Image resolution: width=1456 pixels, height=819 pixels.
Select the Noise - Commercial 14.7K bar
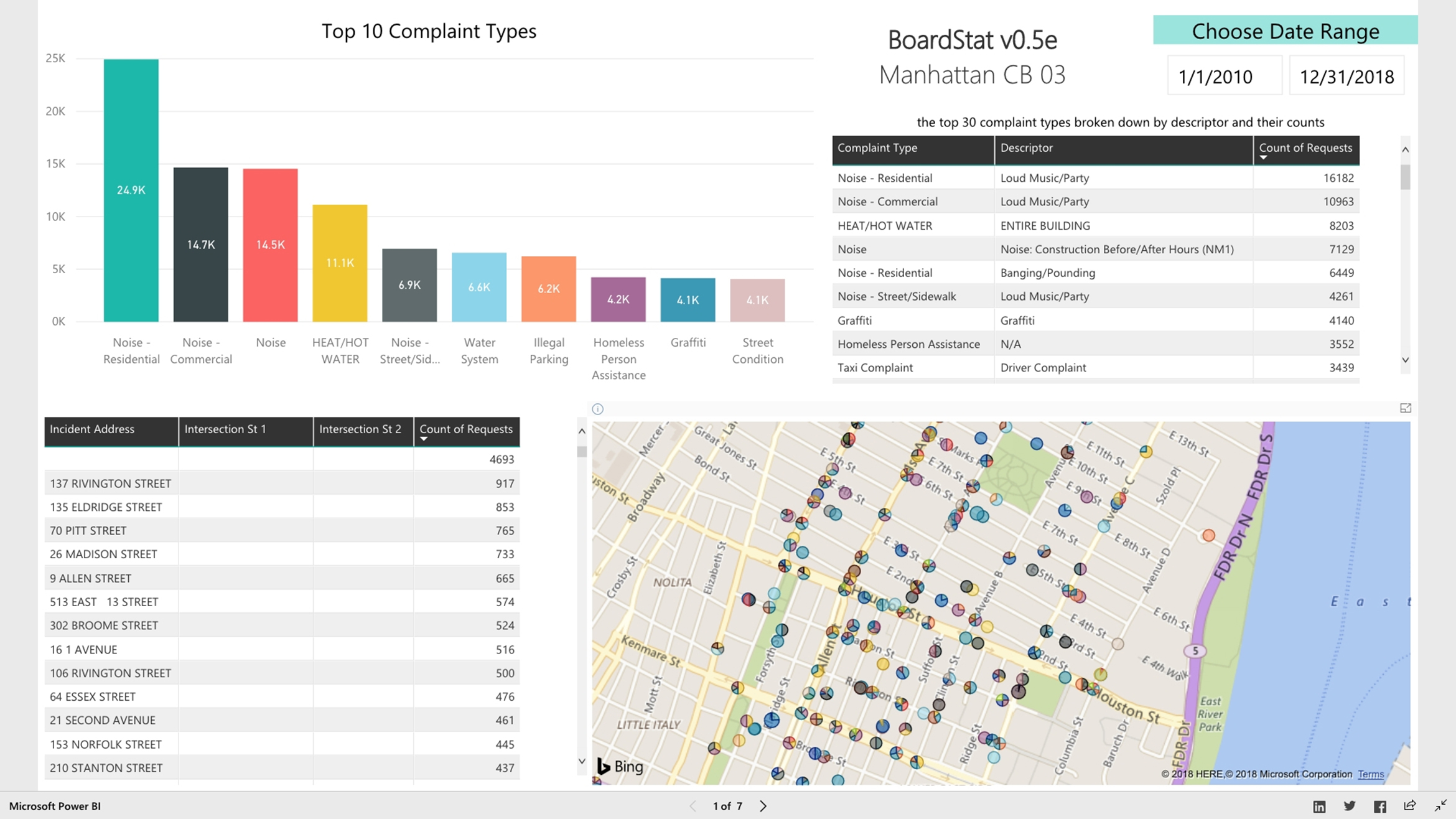(x=200, y=245)
